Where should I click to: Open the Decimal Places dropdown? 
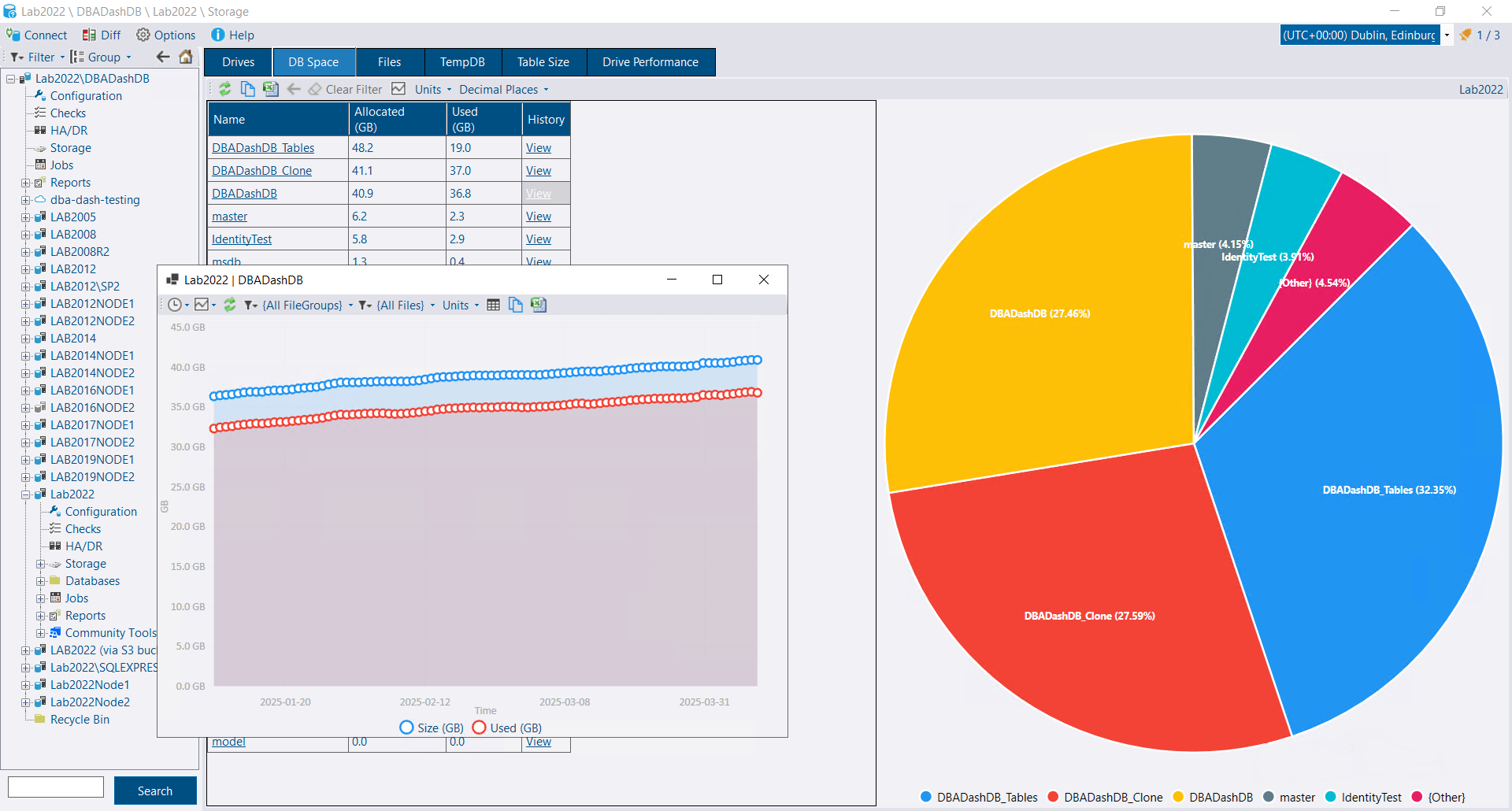click(503, 90)
